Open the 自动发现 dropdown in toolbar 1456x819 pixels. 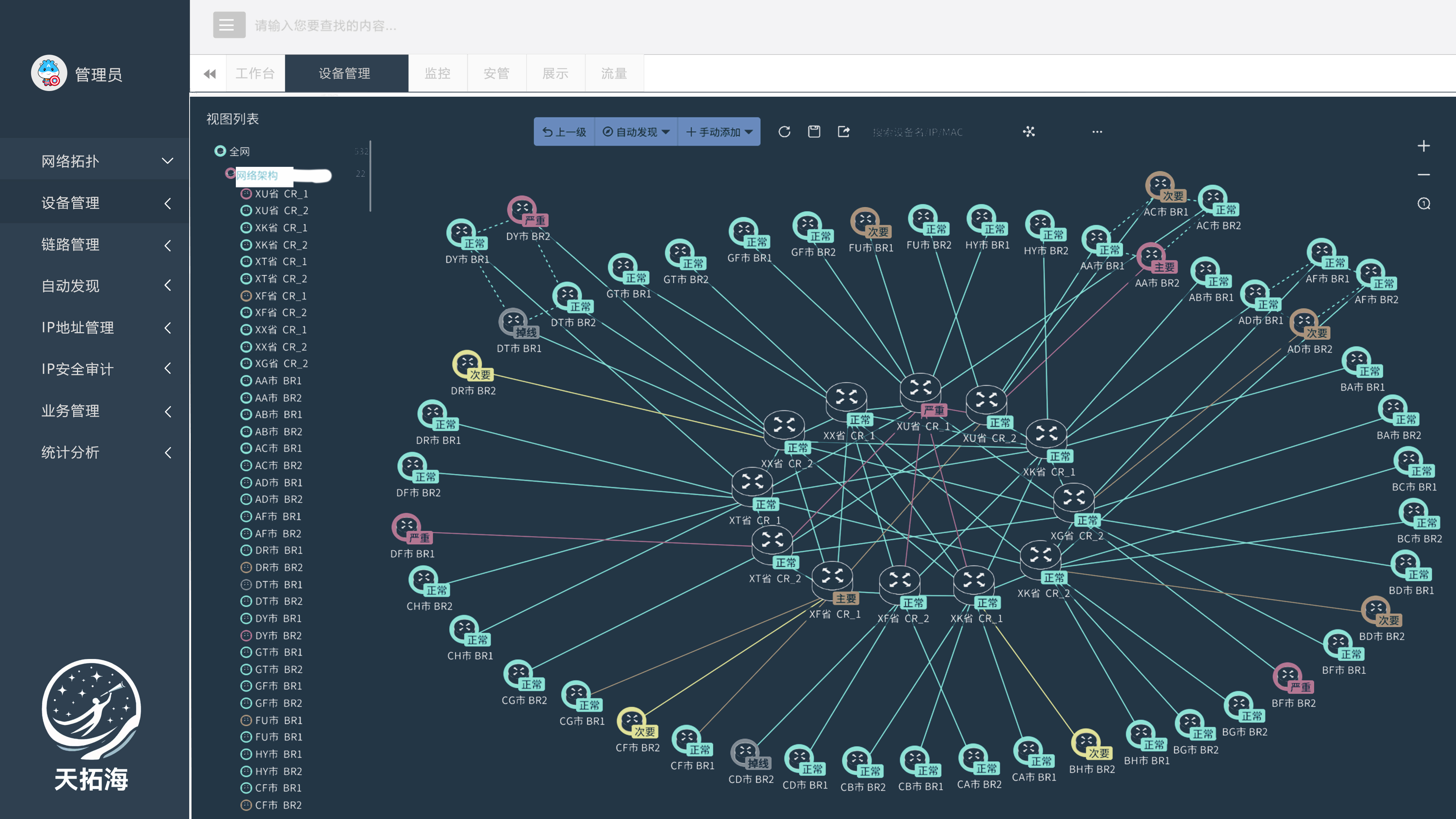point(636,132)
